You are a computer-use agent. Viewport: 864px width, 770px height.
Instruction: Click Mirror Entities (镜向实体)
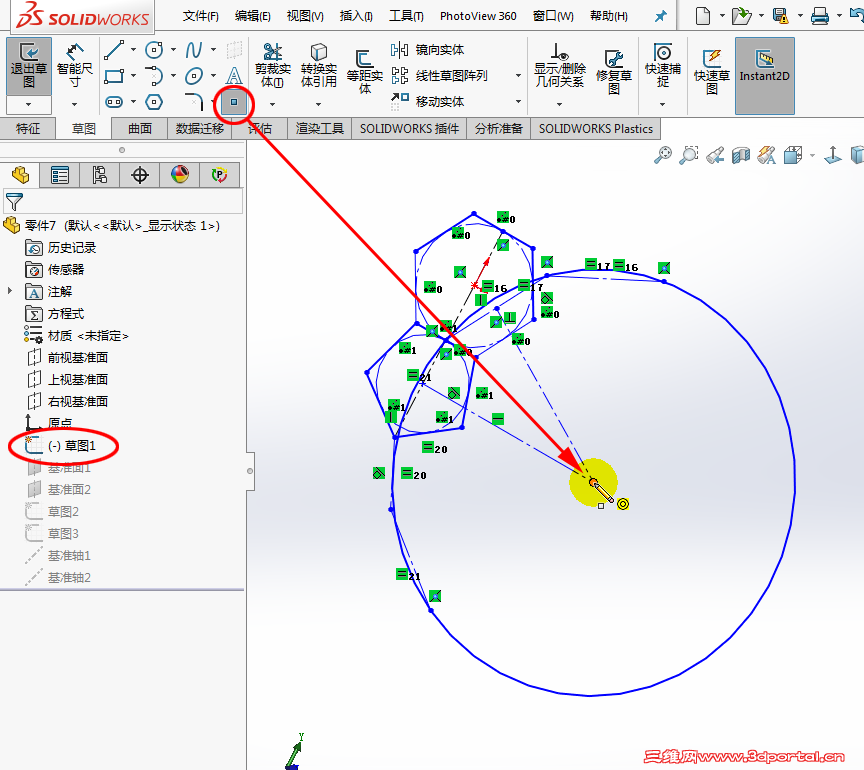click(x=428, y=50)
